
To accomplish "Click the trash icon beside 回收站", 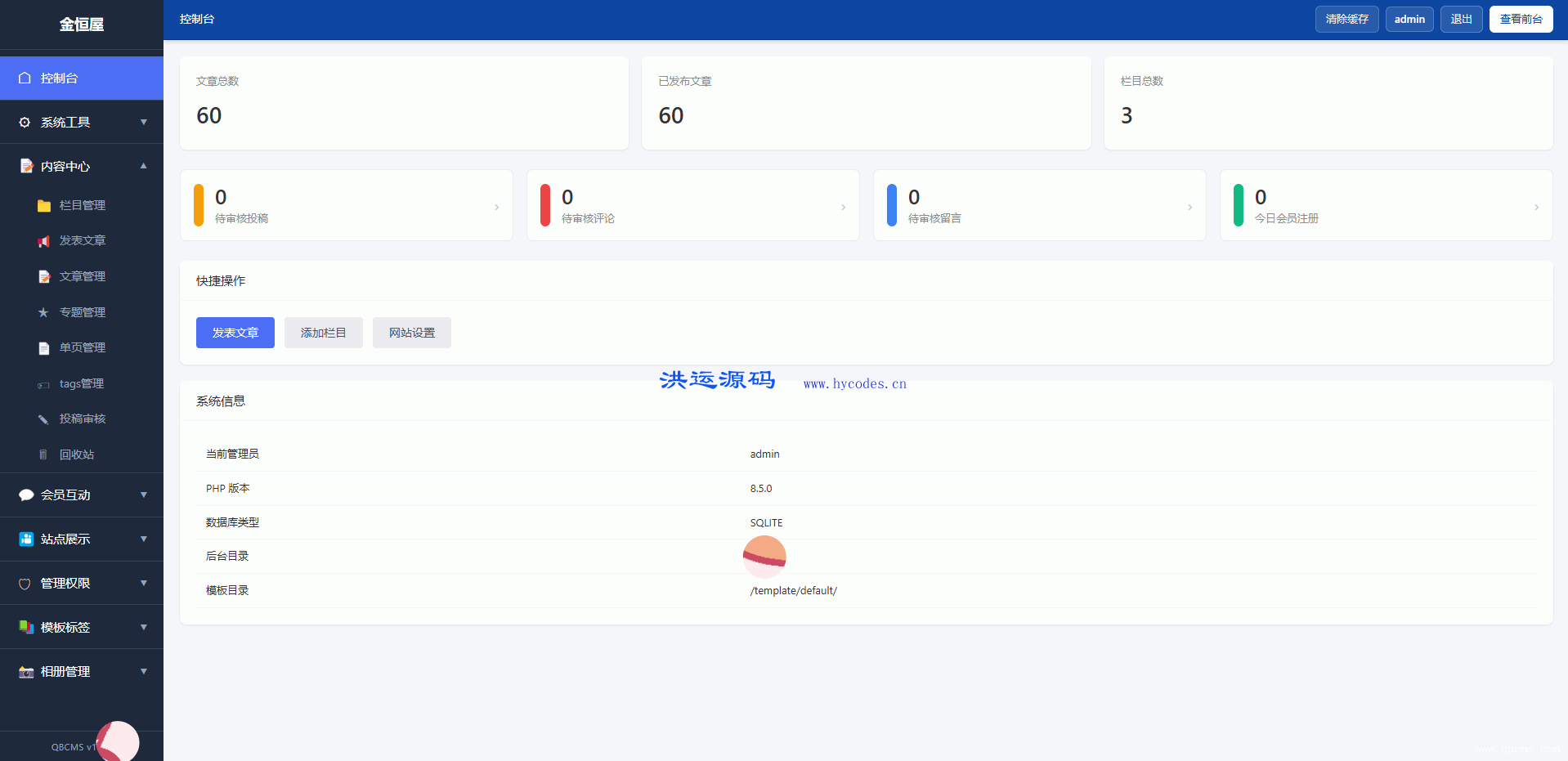I will [x=43, y=454].
